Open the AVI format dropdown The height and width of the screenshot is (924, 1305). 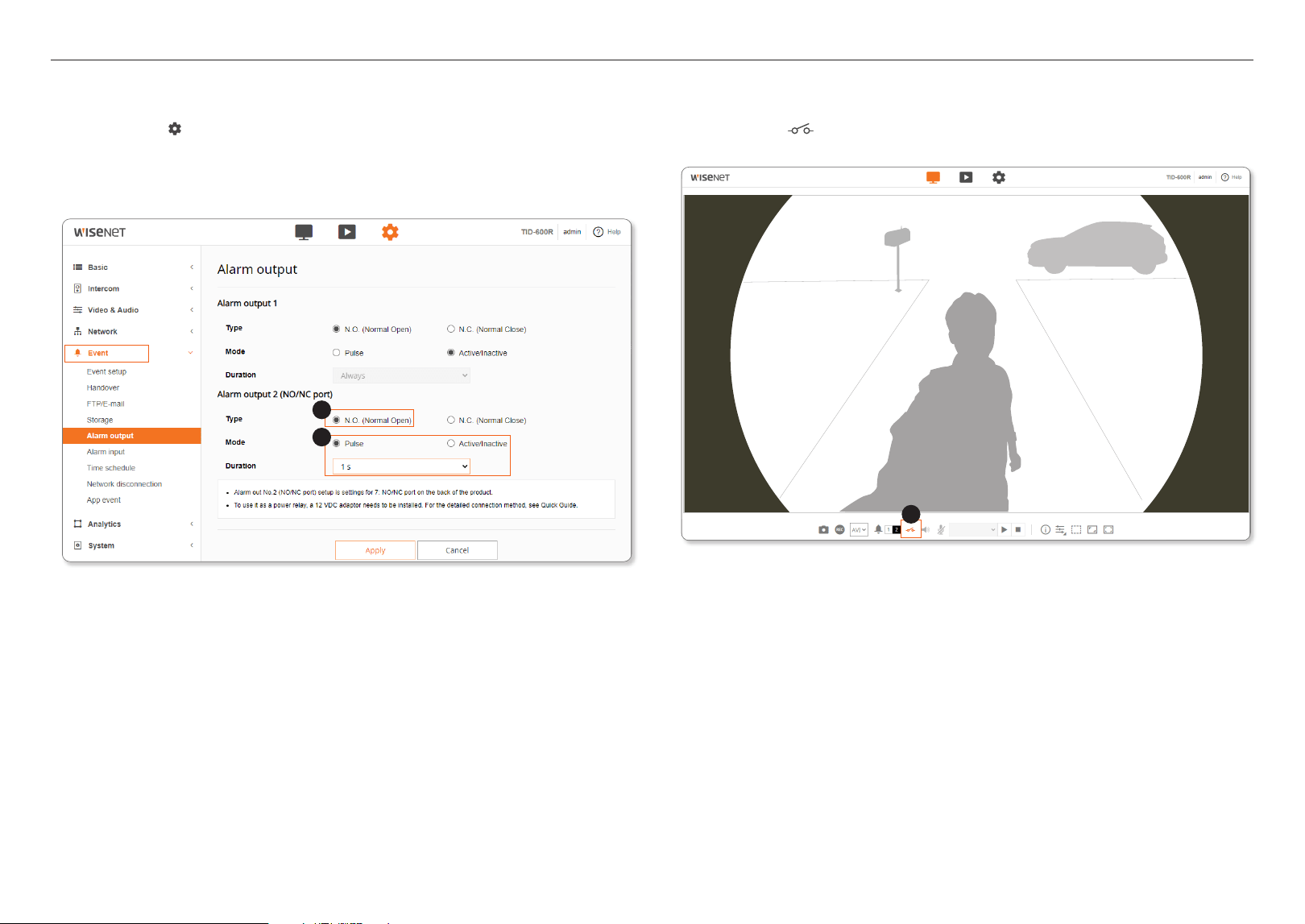859,529
